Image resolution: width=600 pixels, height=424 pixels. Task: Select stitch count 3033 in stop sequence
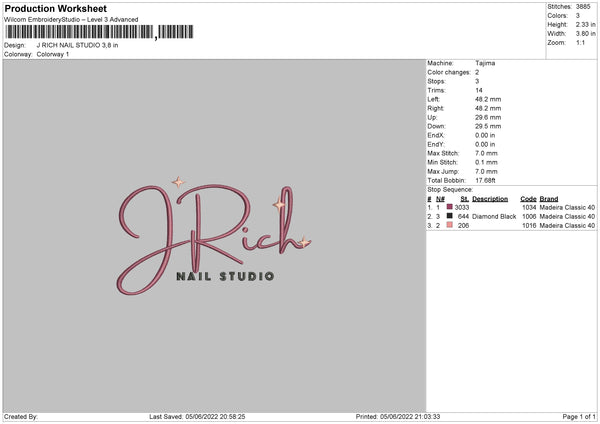pos(462,207)
